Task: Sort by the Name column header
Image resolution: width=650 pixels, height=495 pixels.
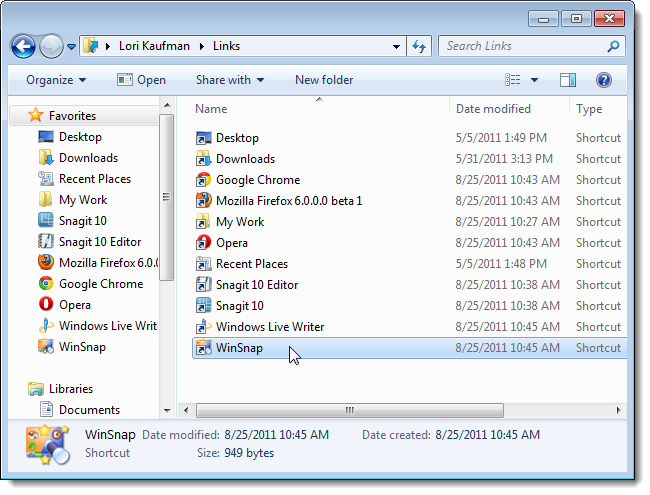Action: tap(211, 109)
